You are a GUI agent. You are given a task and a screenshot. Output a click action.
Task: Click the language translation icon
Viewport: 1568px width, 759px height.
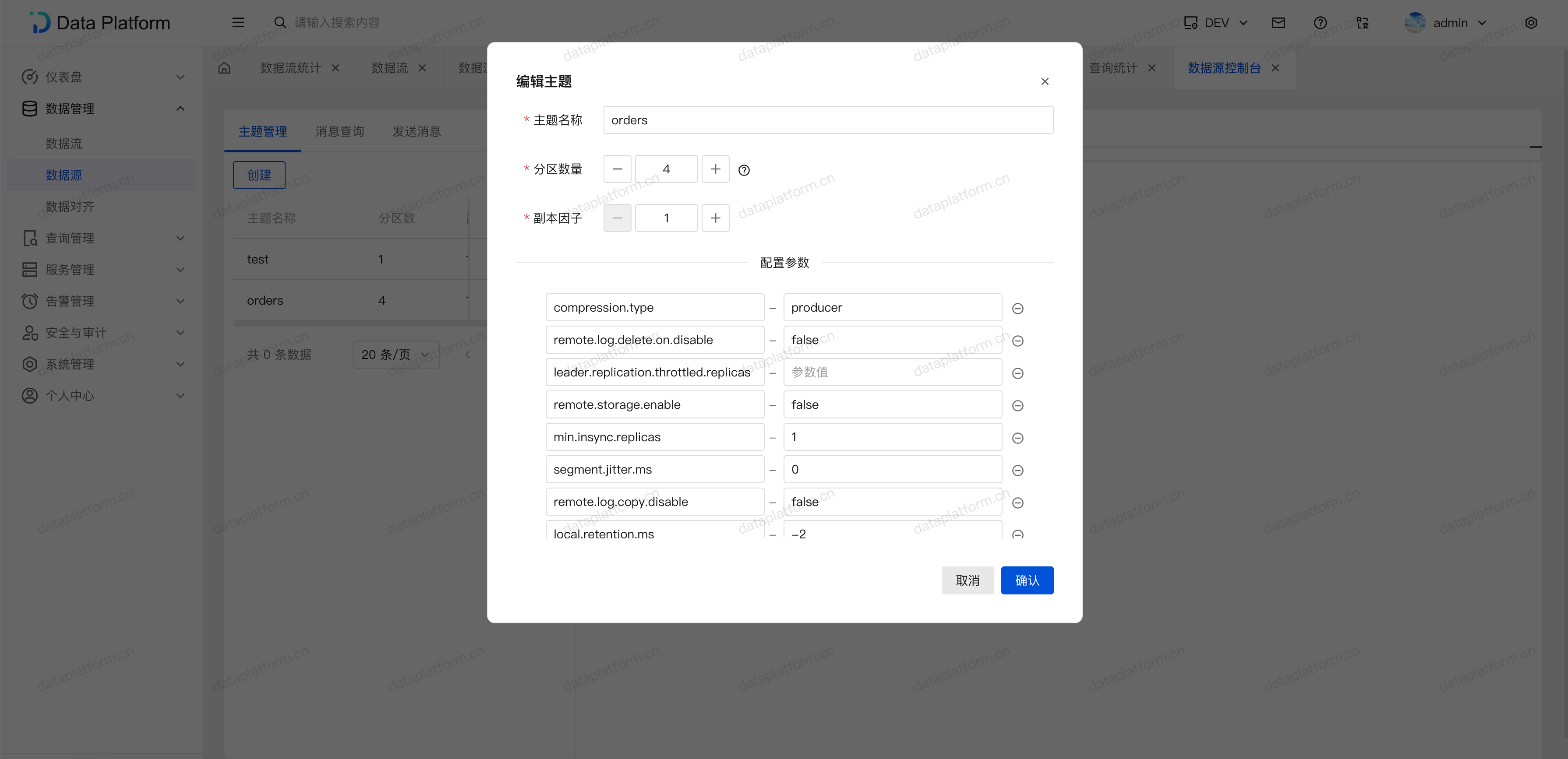point(1362,23)
